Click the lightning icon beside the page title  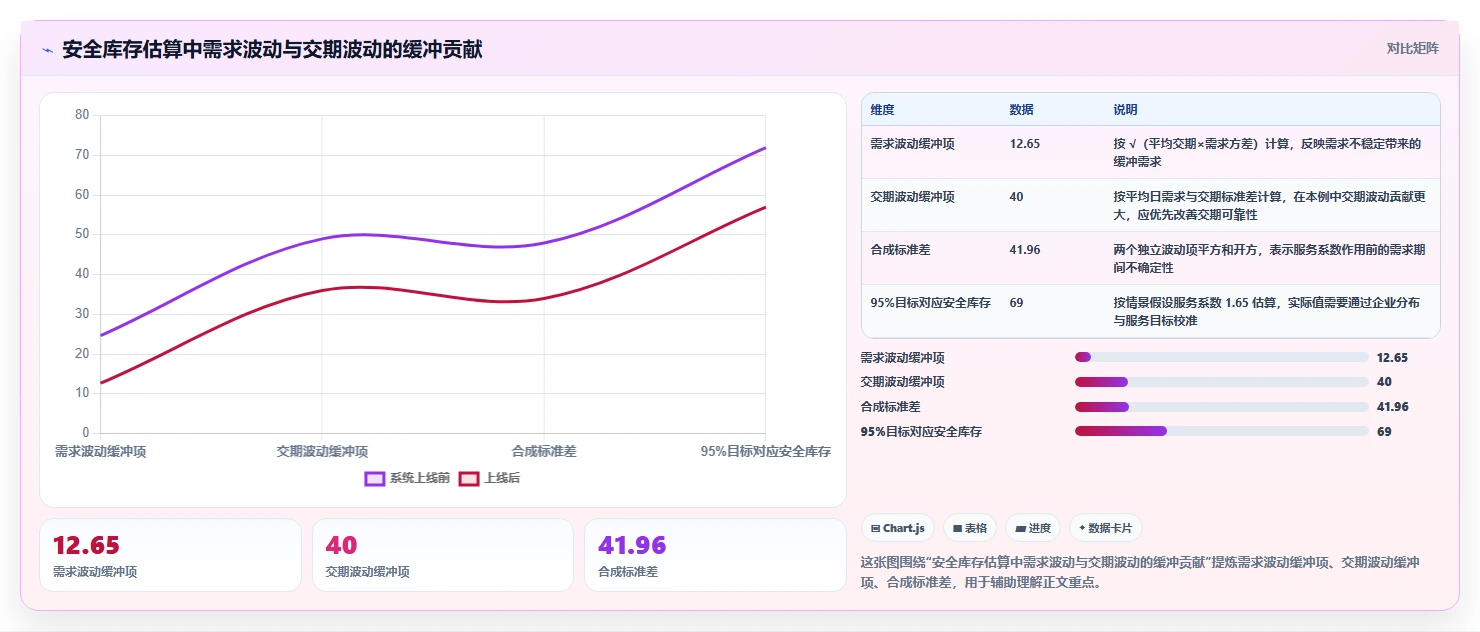pos(47,50)
